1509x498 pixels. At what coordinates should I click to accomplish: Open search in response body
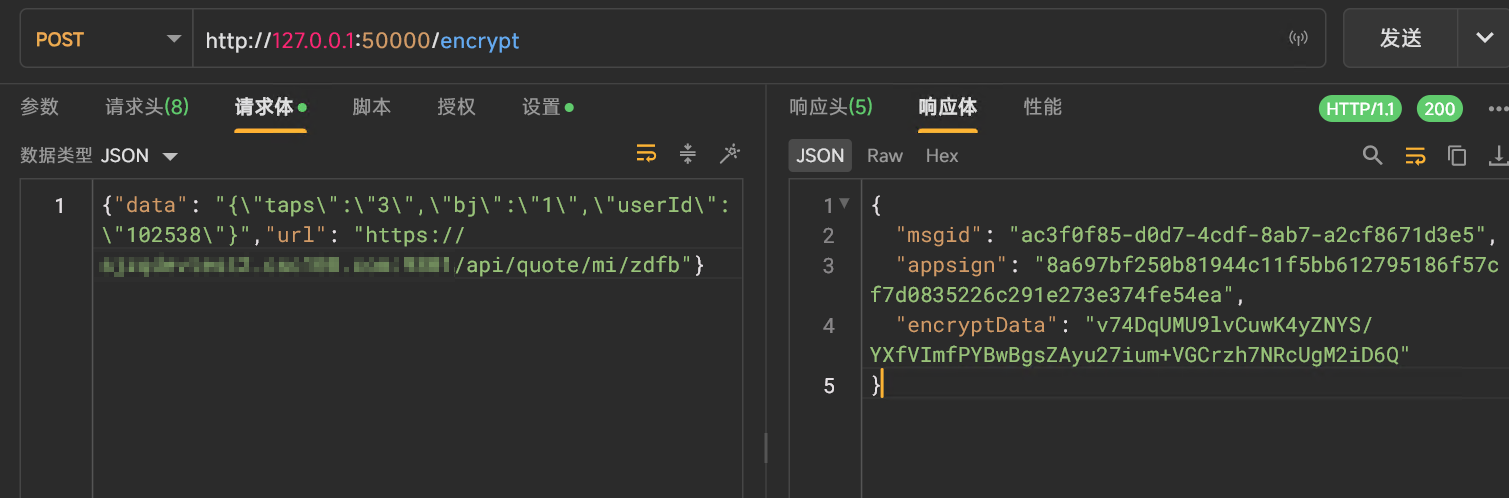(1373, 155)
